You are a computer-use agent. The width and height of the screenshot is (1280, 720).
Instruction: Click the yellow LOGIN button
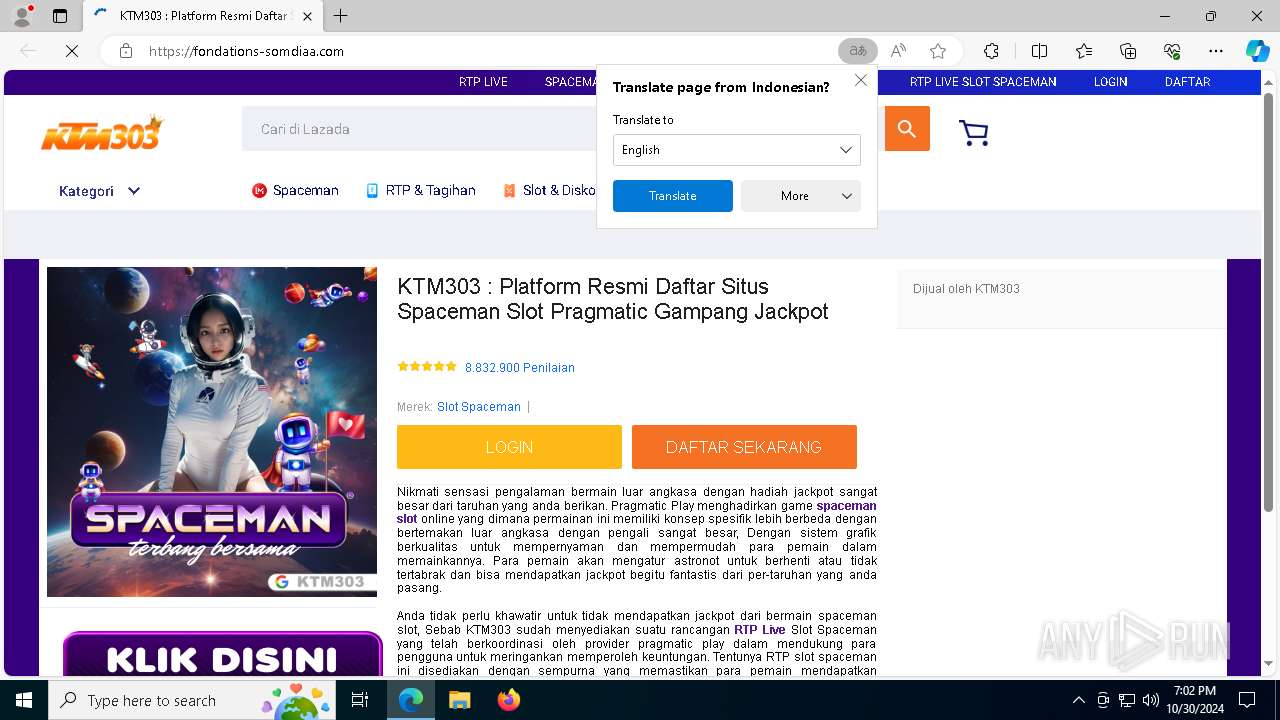coord(509,447)
